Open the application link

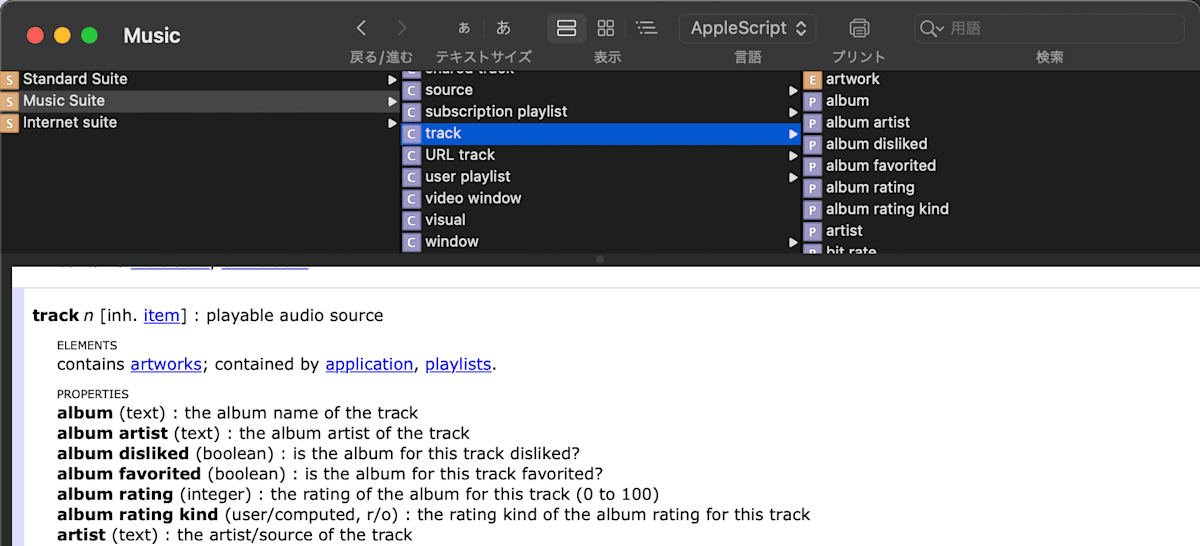[x=369, y=364]
